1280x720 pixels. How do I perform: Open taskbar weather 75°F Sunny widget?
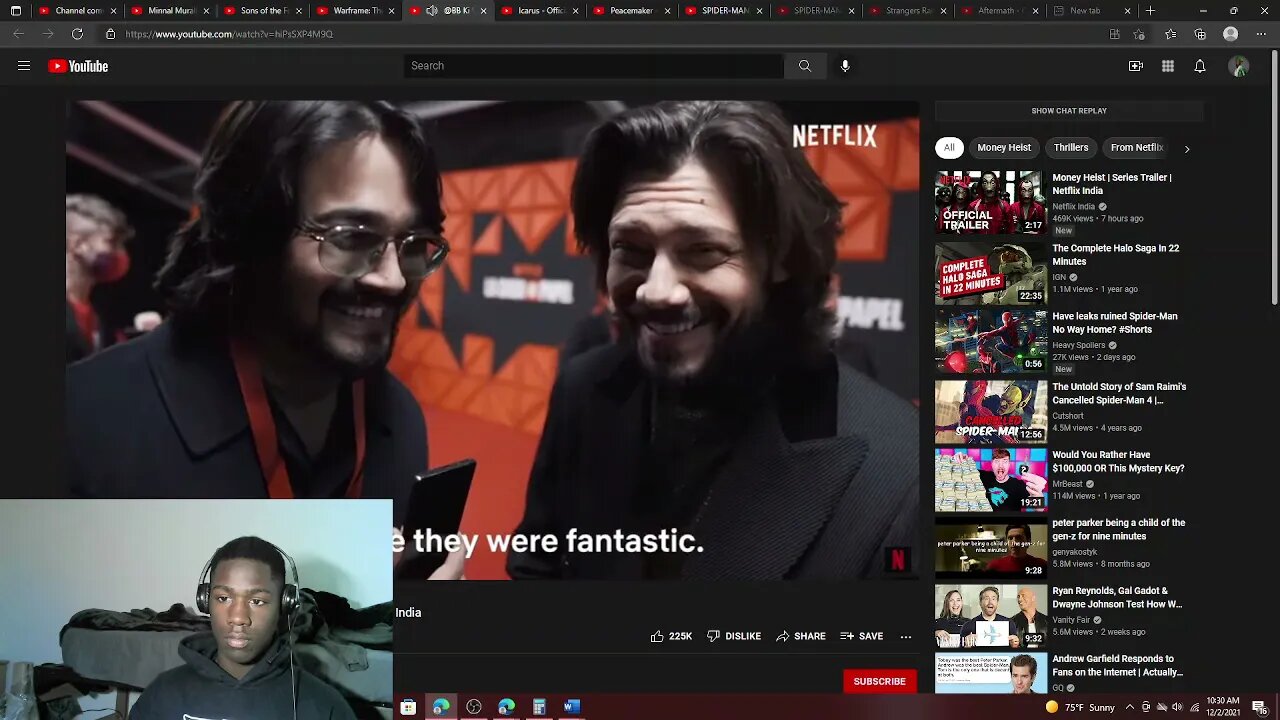pyautogui.click(x=1079, y=707)
